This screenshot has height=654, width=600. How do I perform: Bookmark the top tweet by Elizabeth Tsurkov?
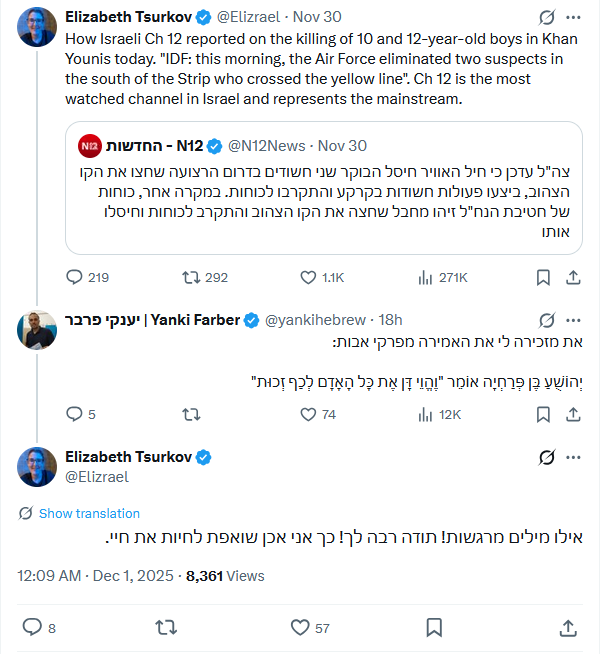(x=542, y=277)
